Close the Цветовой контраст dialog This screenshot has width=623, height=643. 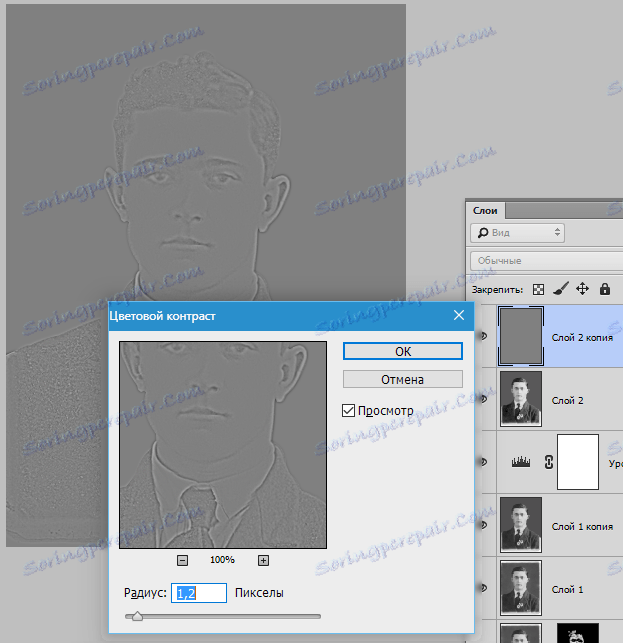coord(459,315)
